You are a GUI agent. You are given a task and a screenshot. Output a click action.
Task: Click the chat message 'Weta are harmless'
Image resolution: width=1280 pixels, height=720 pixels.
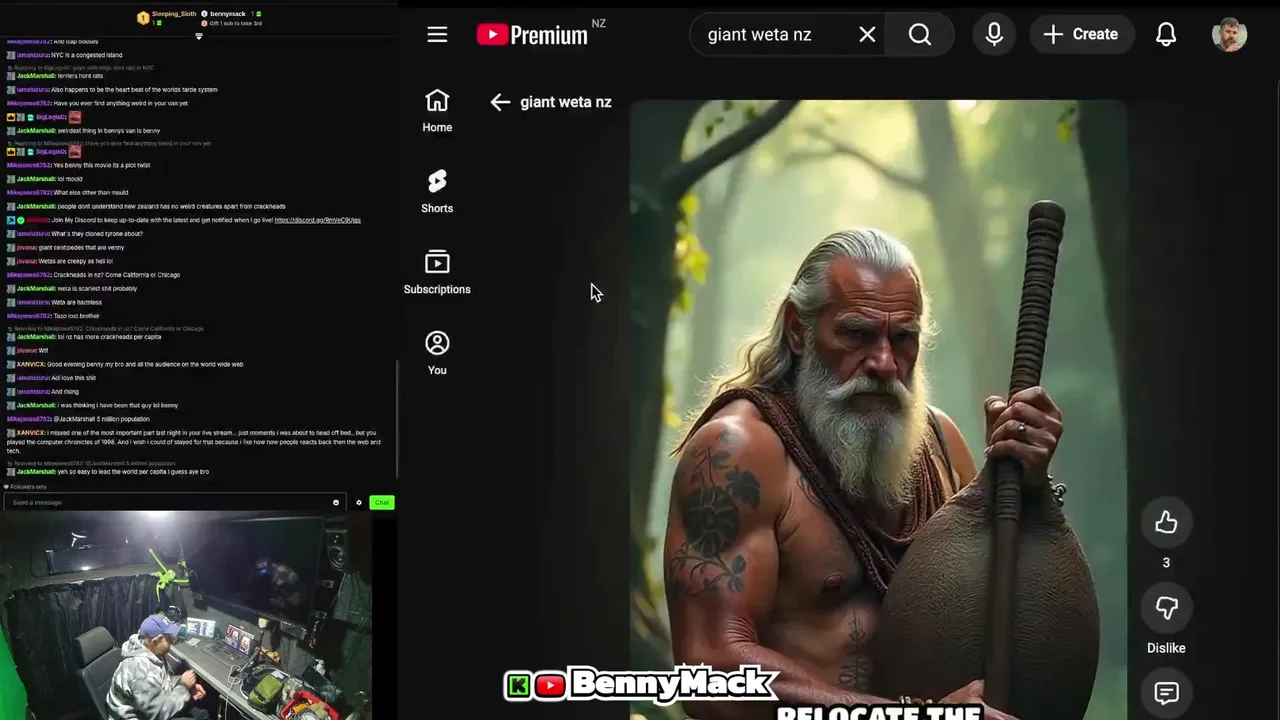tap(76, 302)
